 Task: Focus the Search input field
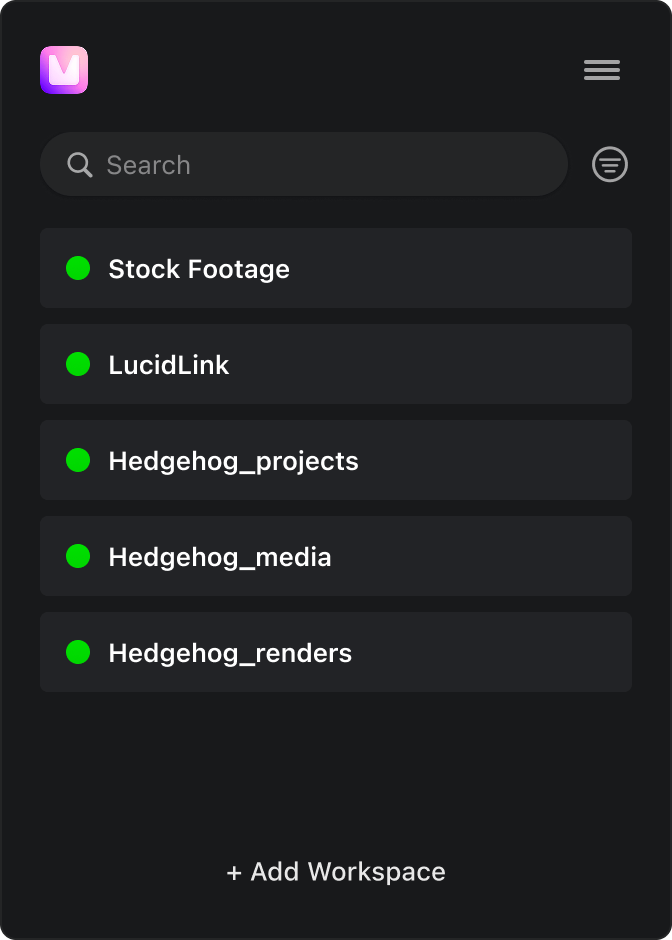[320, 165]
